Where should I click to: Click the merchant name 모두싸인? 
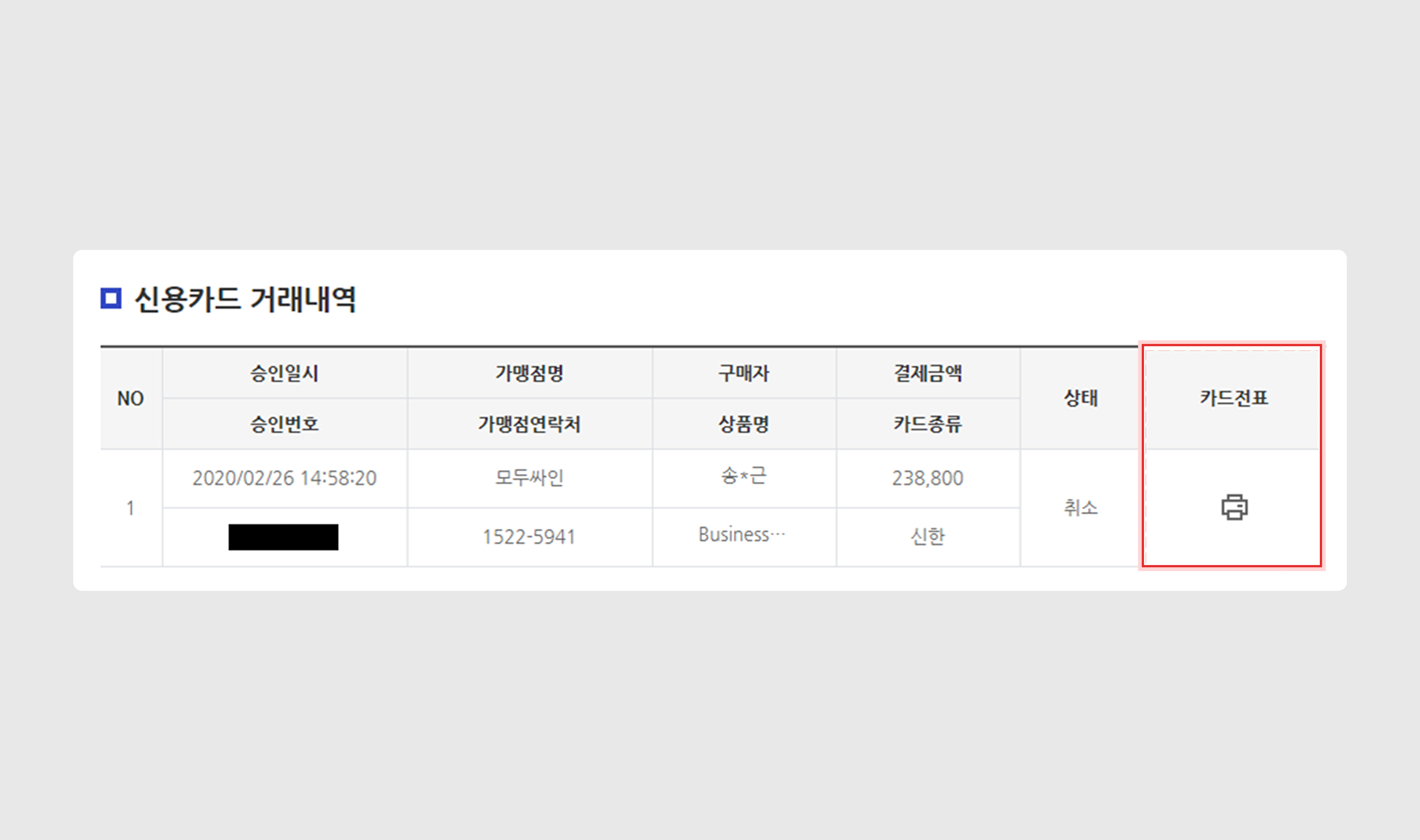529,478
